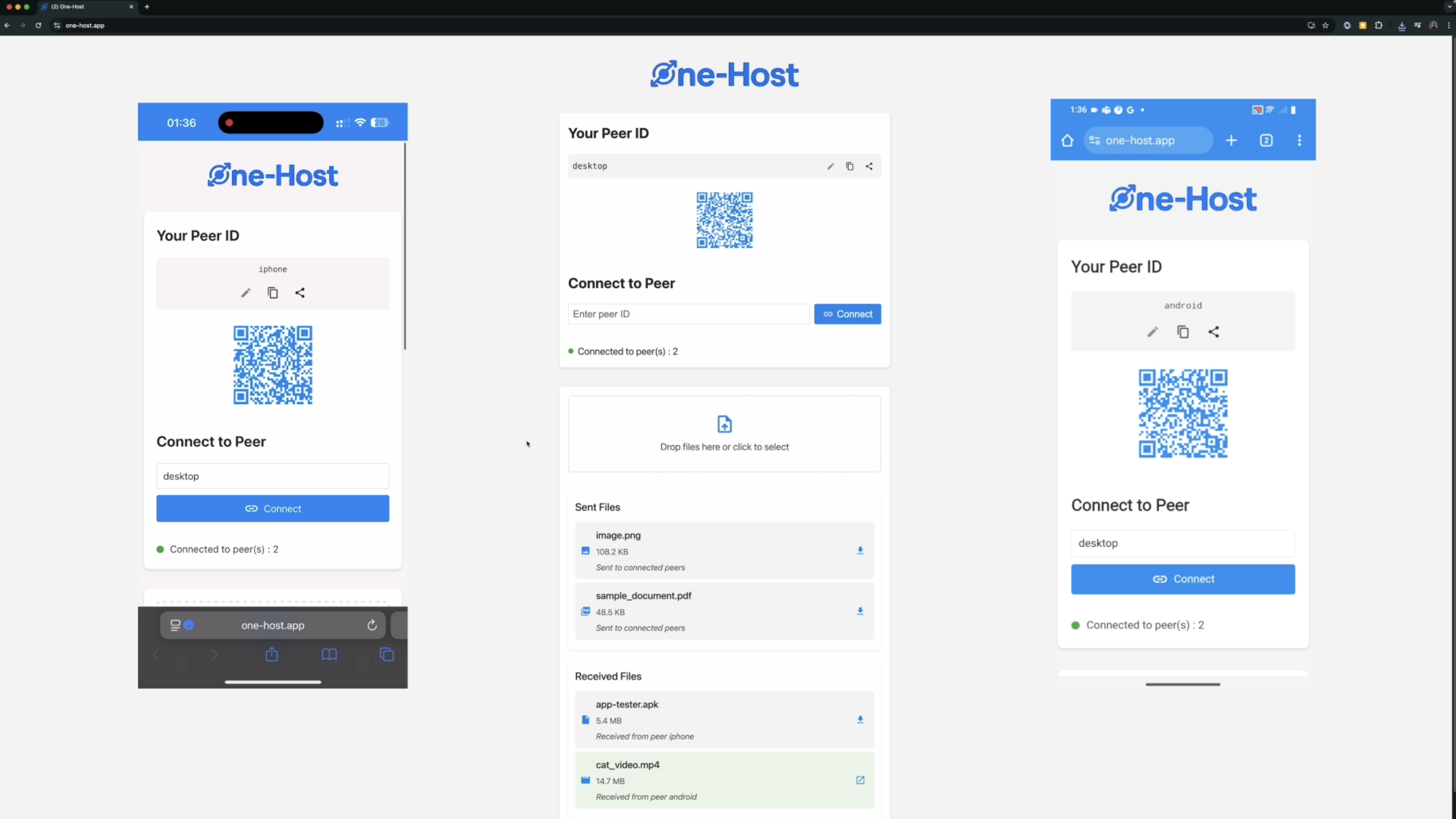The width and height of the screenshot is (1456, 819).
Task: Tap the Connect button on iPhone
Action: (273, 508)
